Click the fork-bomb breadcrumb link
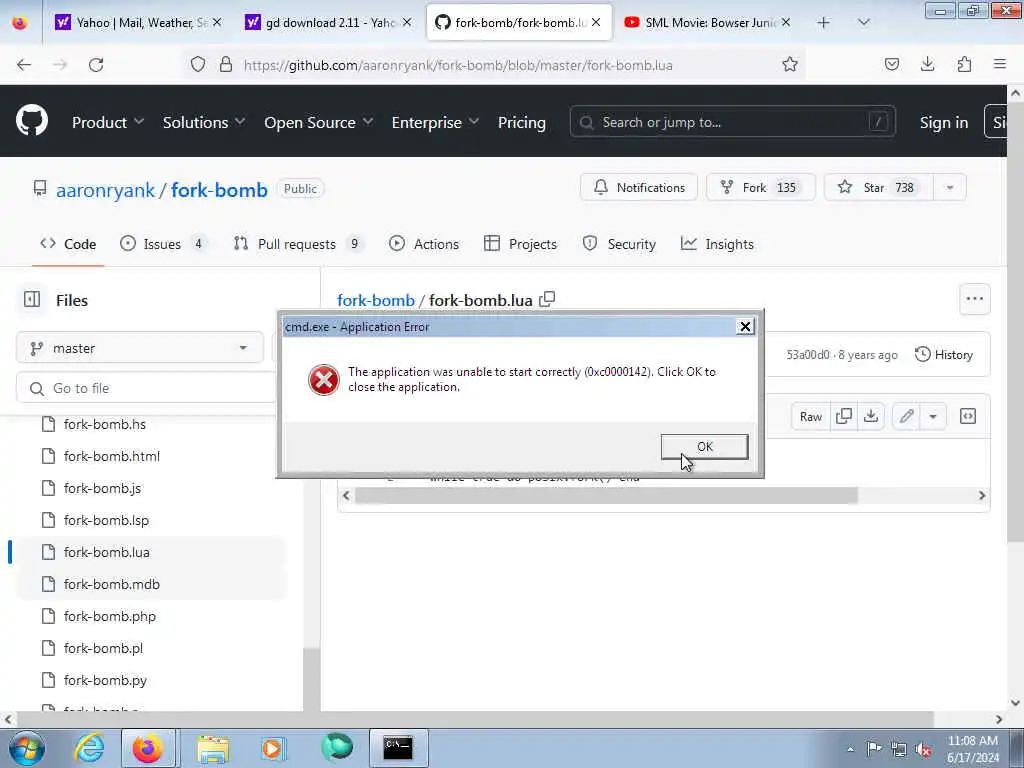The image size is (1024, 768). (x=376, y=300)
